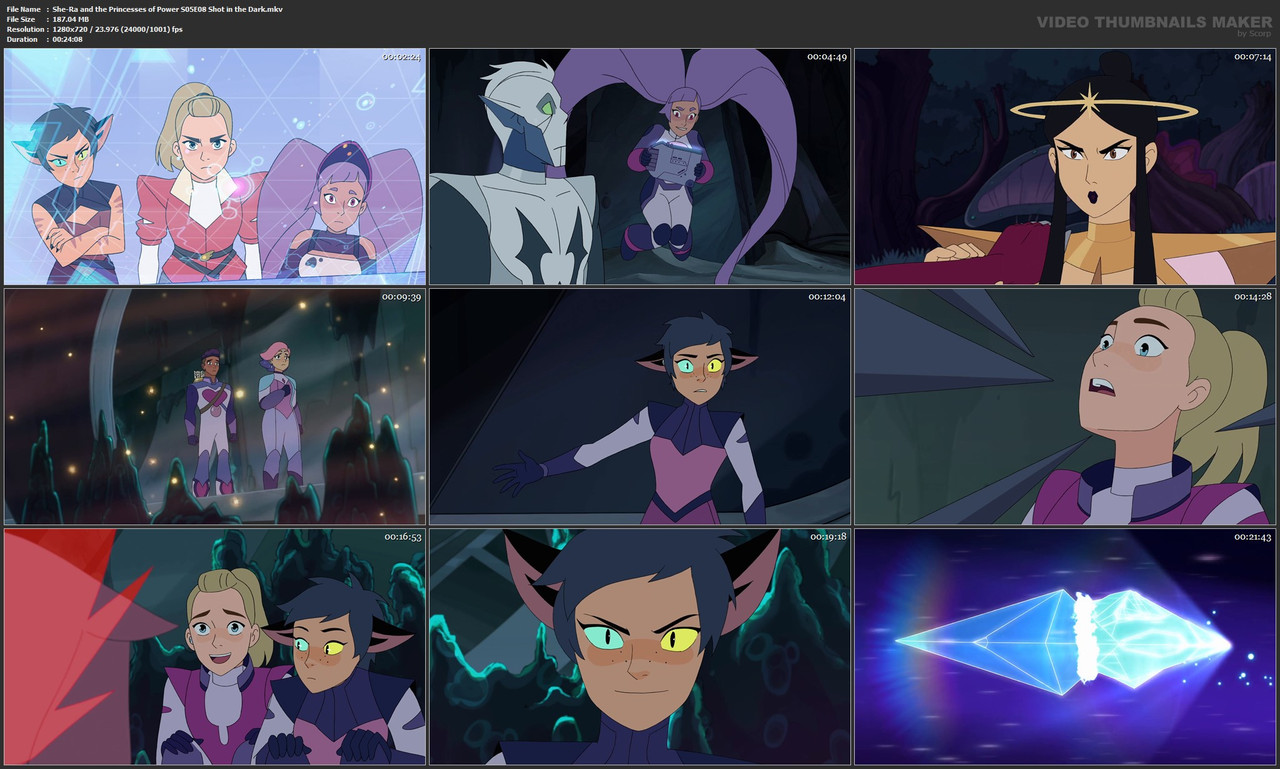
Task: Select the cave scene thumbnail at 00:09:39
Action: pos(215,407)
